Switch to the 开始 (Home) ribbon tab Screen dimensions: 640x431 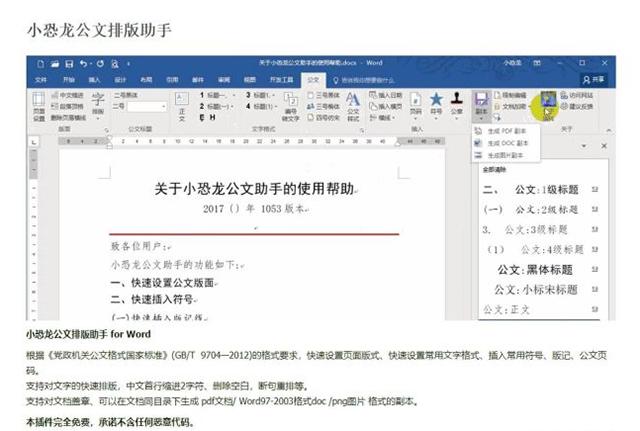coord(69,80)
